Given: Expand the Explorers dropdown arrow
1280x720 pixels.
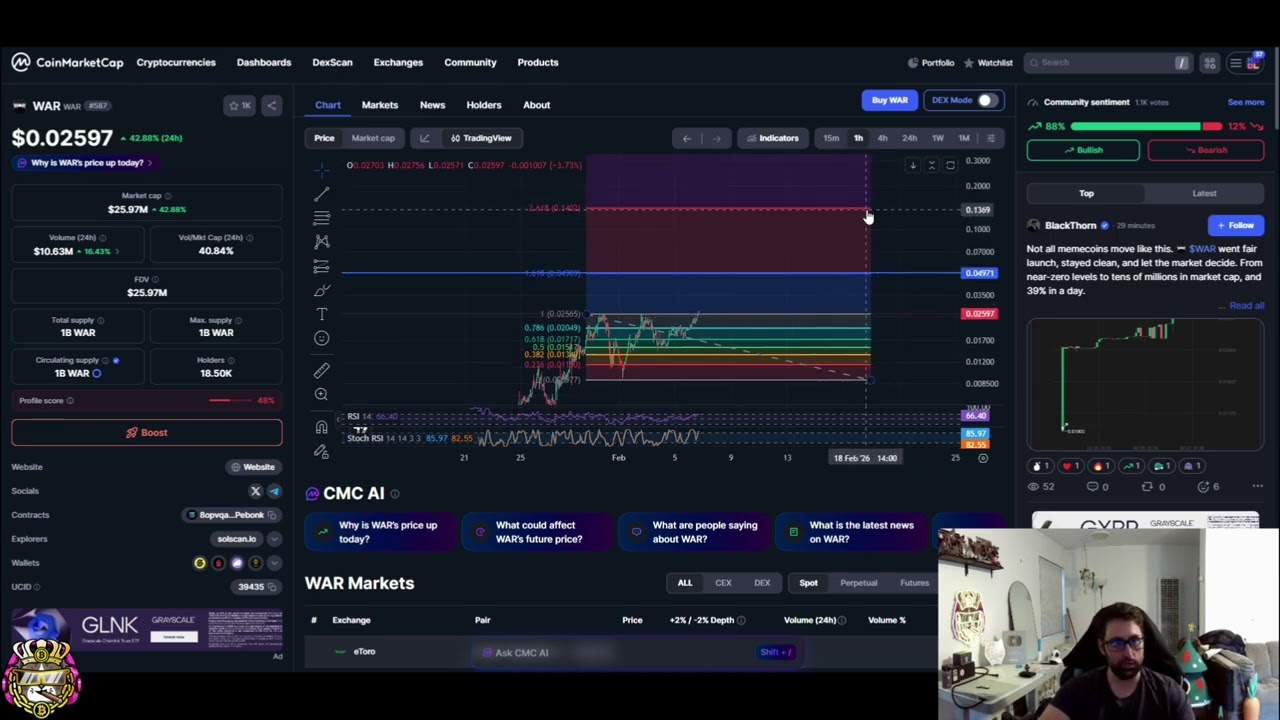Looking at the screenshot, I should (274, 539).
